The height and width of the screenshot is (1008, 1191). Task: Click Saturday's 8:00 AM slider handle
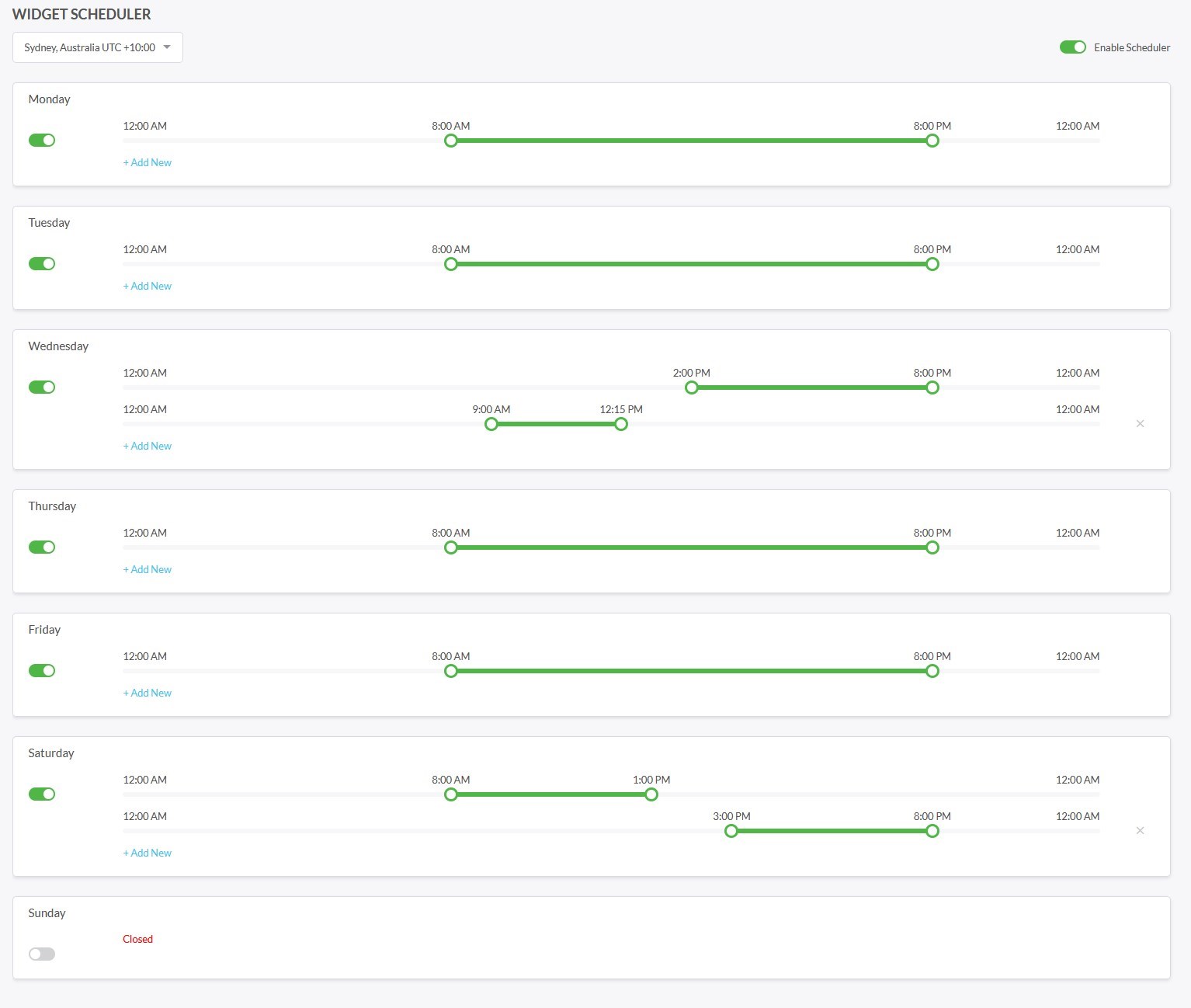coord(451,794)
